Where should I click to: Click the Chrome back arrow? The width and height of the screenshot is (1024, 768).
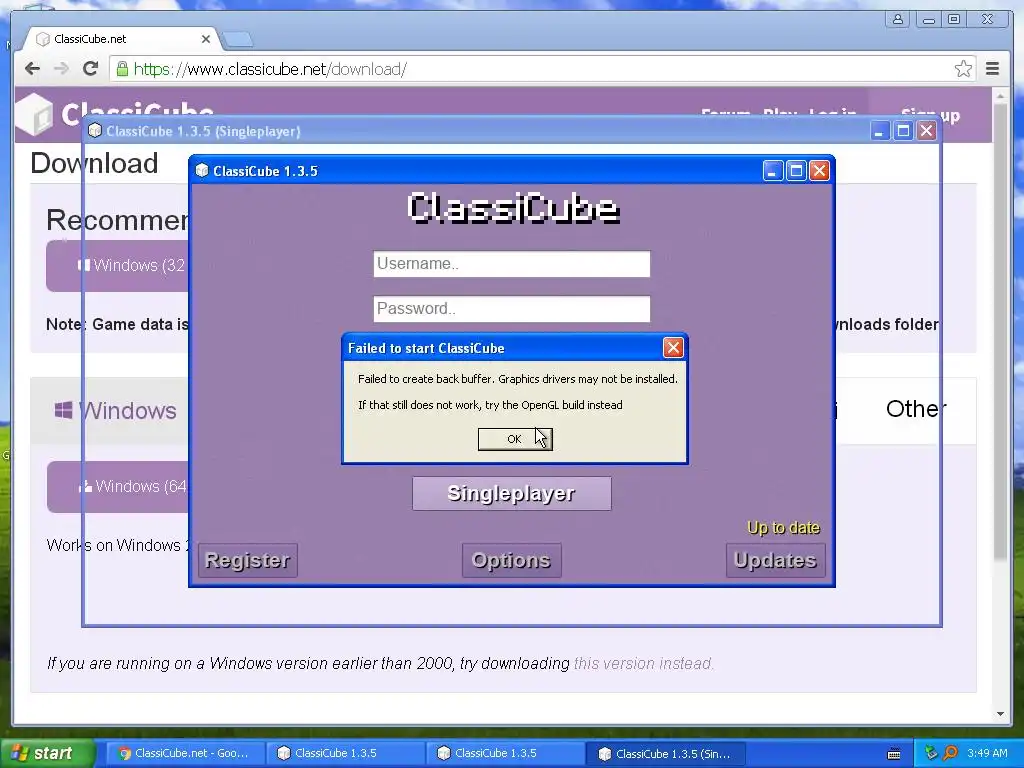pyautogui.click(x=32, y=69)
